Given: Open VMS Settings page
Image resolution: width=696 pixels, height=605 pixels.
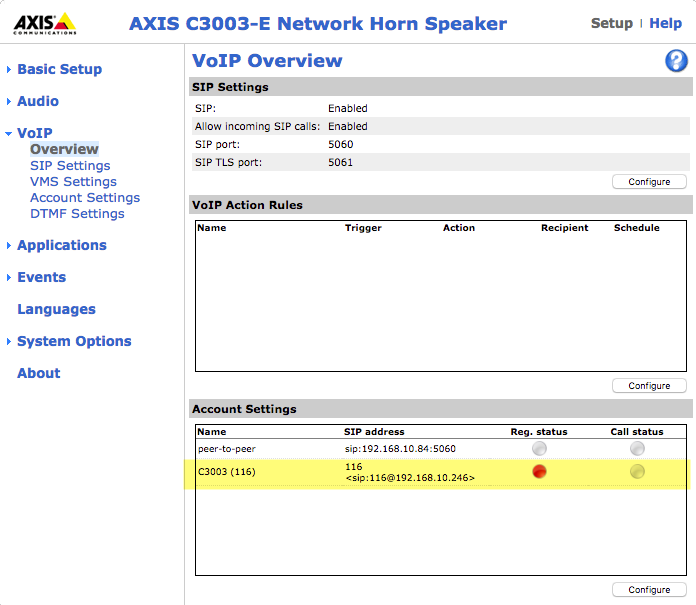Looking at the screenshot, I should [73, 182].
